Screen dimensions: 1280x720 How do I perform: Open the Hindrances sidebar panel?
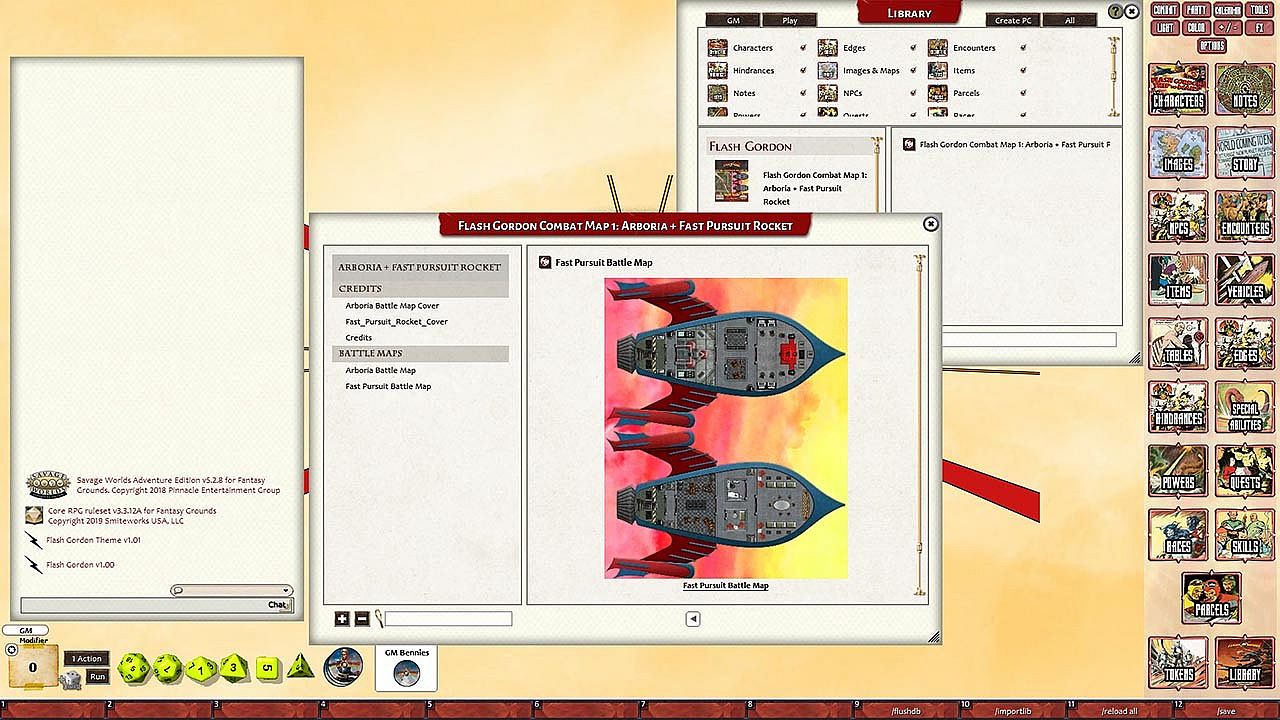pos(1178,408)
